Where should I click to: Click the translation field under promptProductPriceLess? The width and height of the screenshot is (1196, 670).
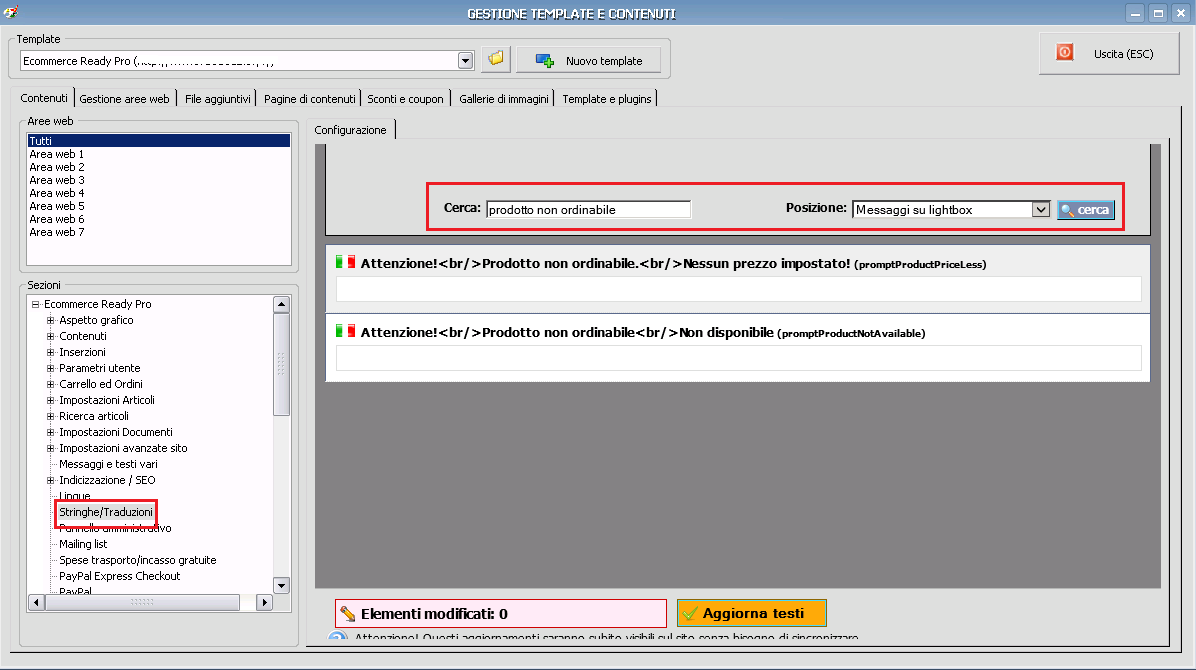click(x=738, y=289)
